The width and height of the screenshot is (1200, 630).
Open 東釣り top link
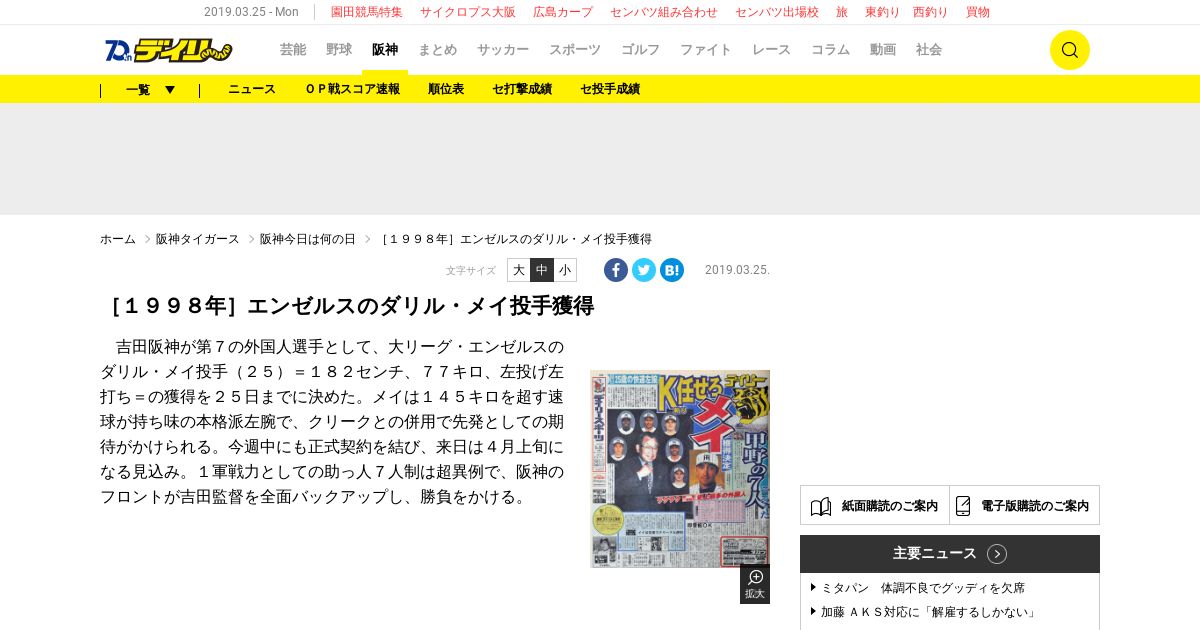[x=883, y=12]
